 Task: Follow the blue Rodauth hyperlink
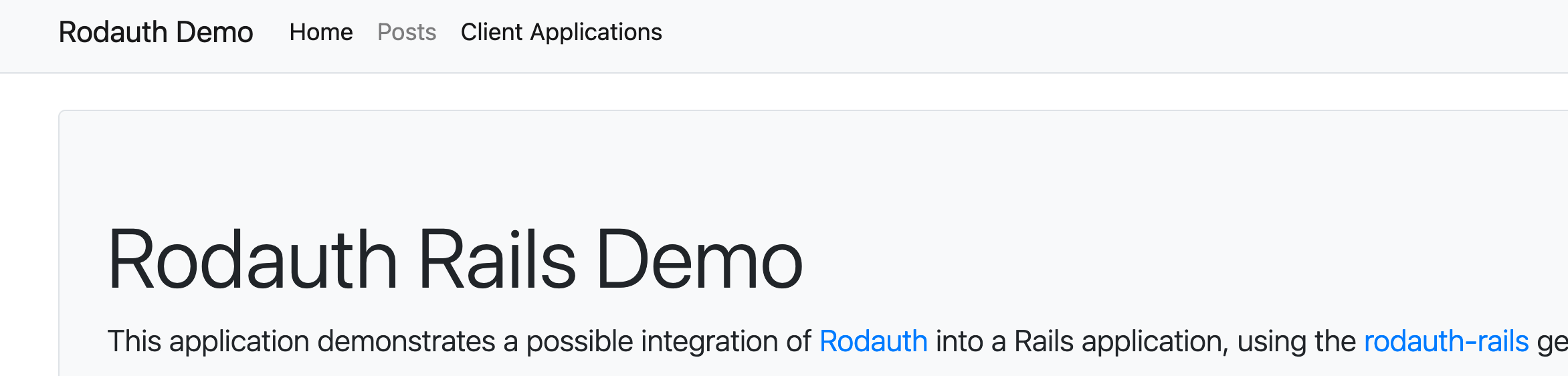(x=874, y=341)
